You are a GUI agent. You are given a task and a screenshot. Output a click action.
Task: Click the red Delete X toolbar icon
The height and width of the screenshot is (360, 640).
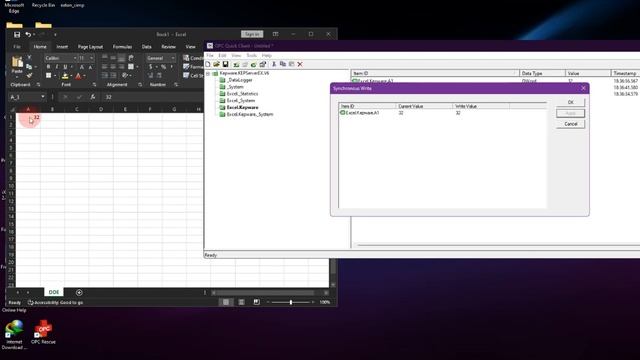300,64
